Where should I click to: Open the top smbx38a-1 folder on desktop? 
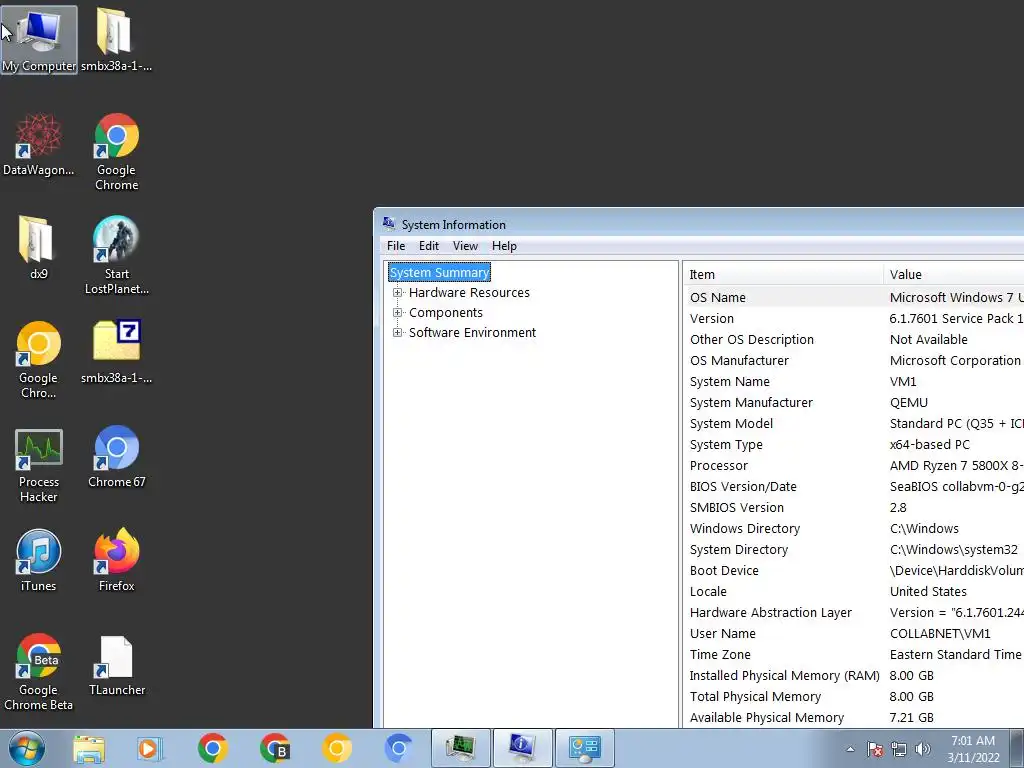click(x=116, y=40)
